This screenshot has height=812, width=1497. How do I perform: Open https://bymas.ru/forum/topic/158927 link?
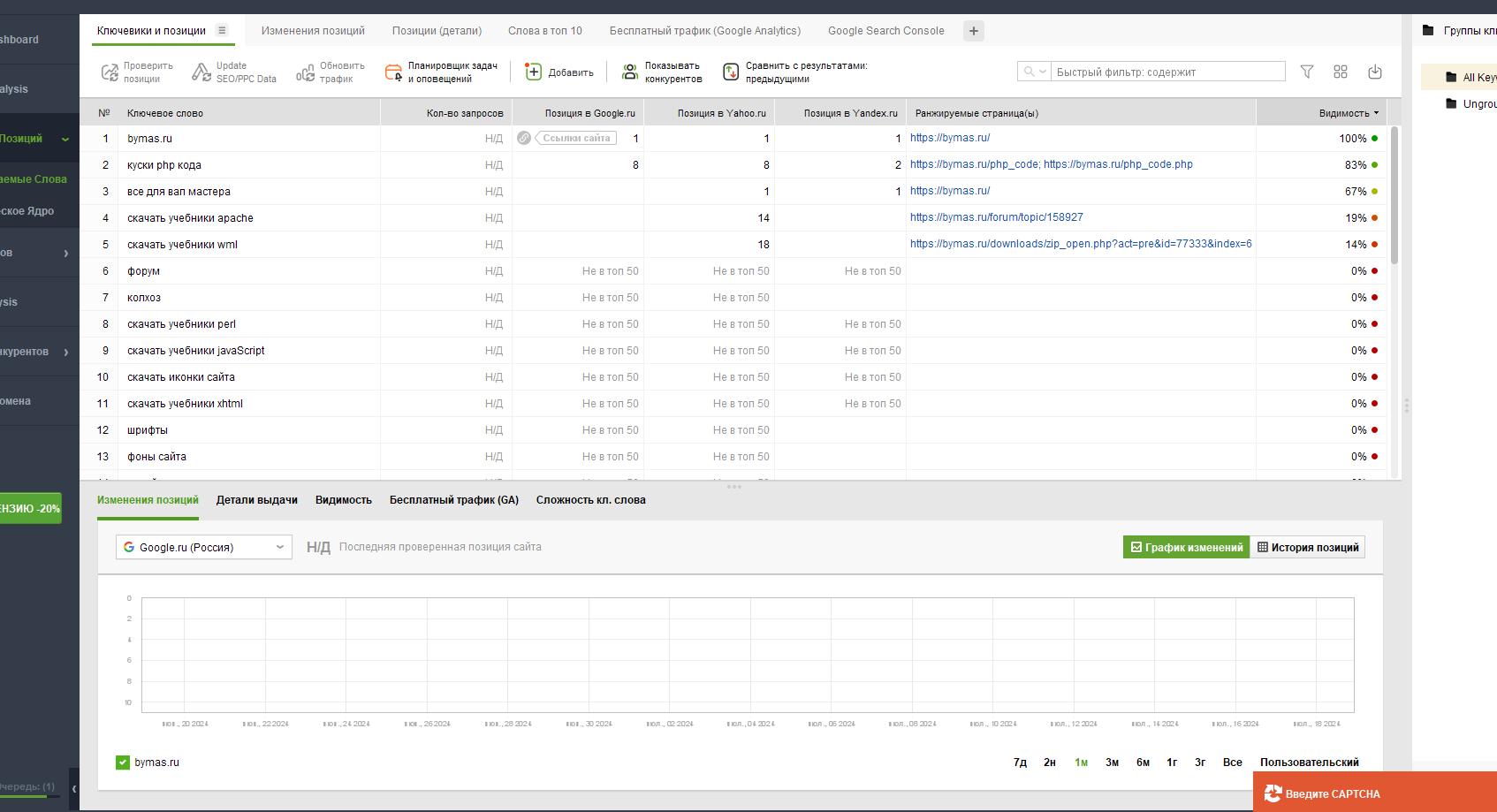pyautogui.click(x=997, y=217)
